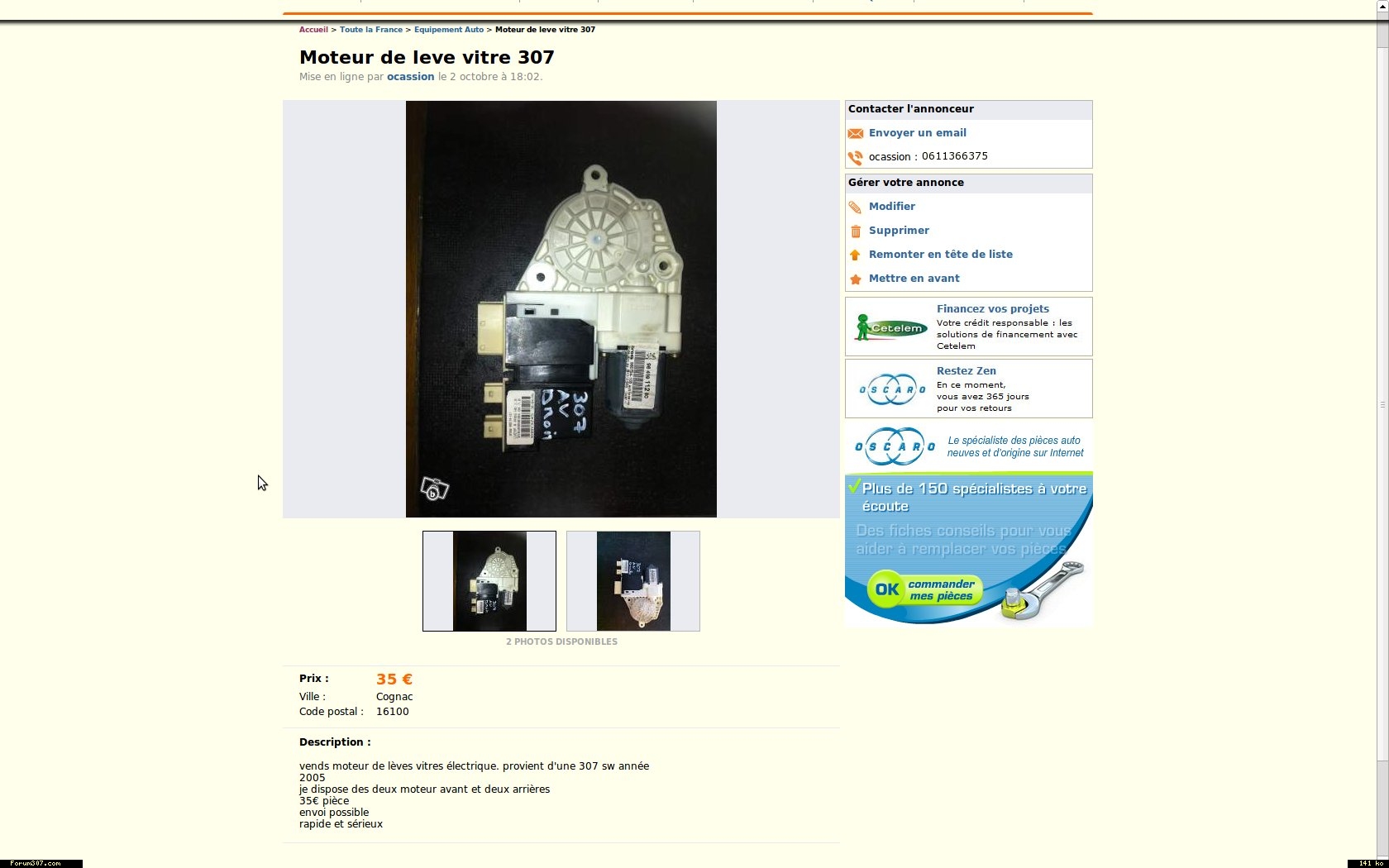Go to Toute la France breadcrumb

371,30
